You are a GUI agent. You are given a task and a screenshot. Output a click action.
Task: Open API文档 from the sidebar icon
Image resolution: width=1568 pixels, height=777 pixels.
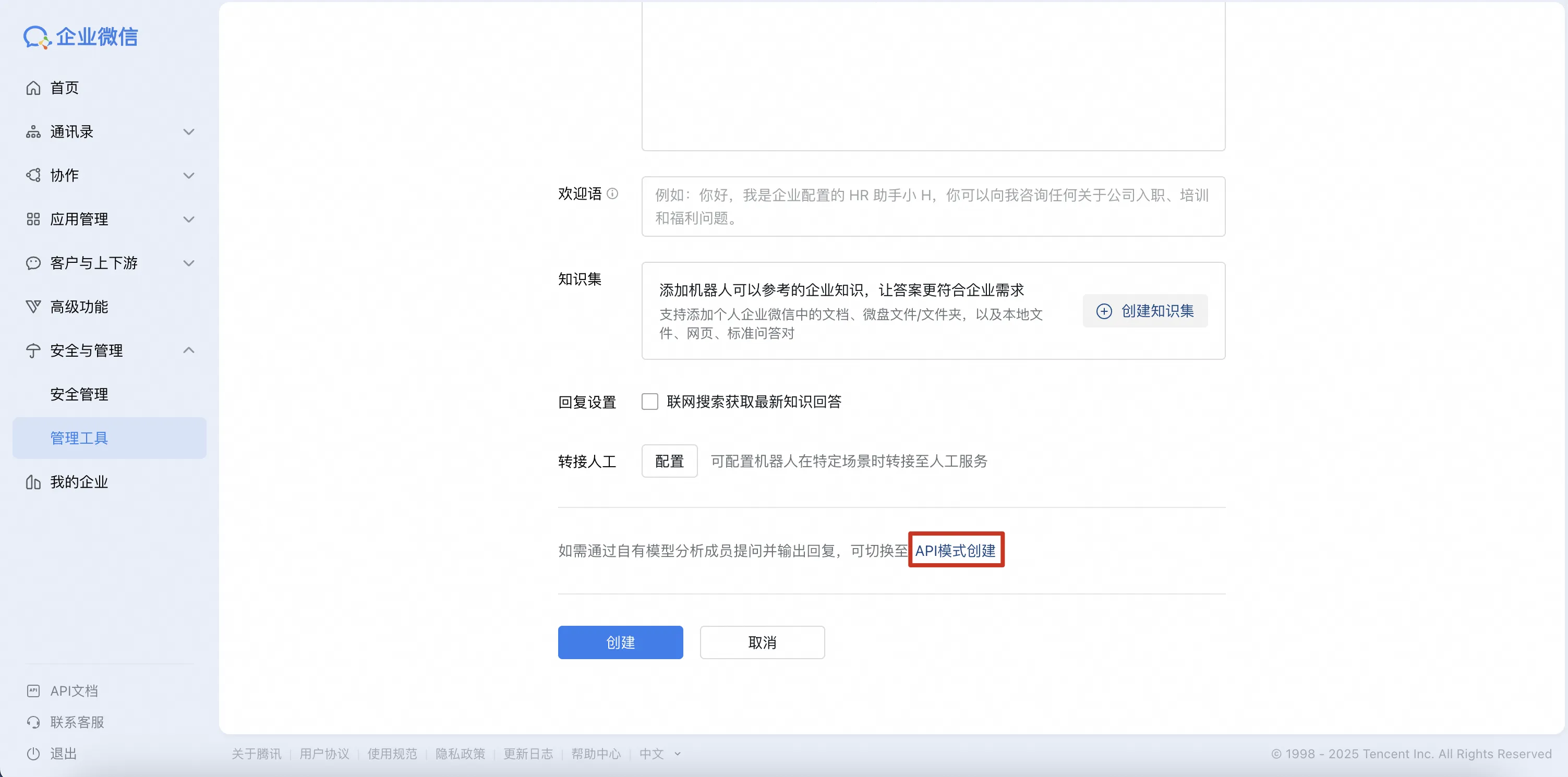pyautogui.click(x=33, y=690)
